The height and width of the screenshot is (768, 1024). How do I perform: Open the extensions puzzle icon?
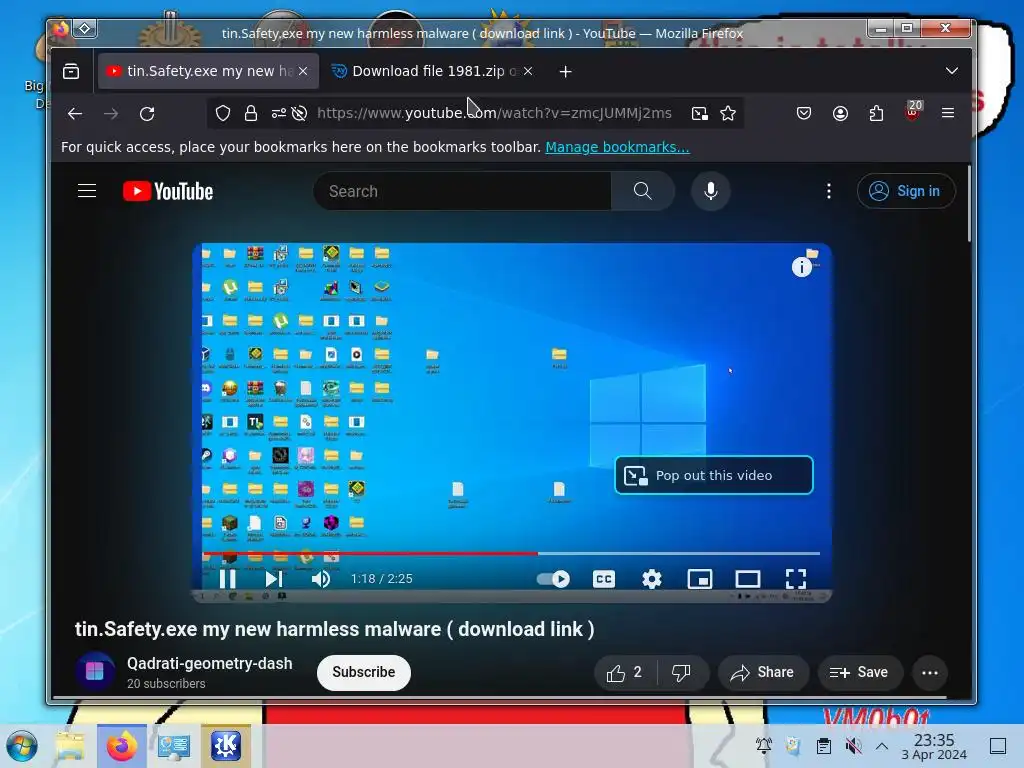pyautogui.click(x=876, y=114)
